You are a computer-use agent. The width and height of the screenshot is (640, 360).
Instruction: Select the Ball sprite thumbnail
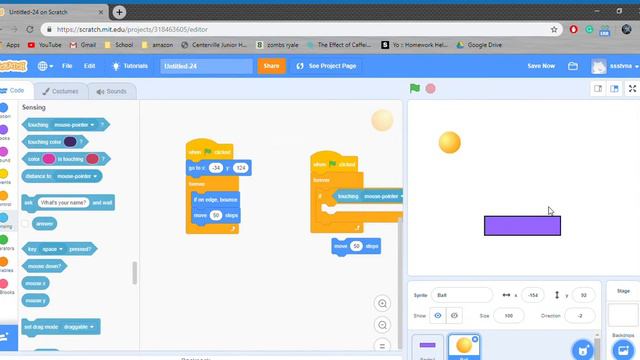(x=464, y=347)
